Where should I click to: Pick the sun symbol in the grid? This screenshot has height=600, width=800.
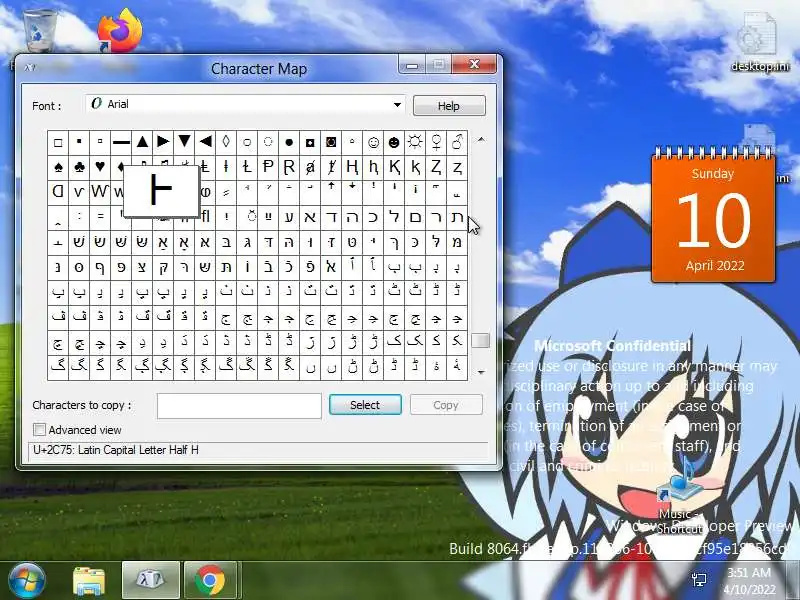pyautogui.click(x=415, y=142)
